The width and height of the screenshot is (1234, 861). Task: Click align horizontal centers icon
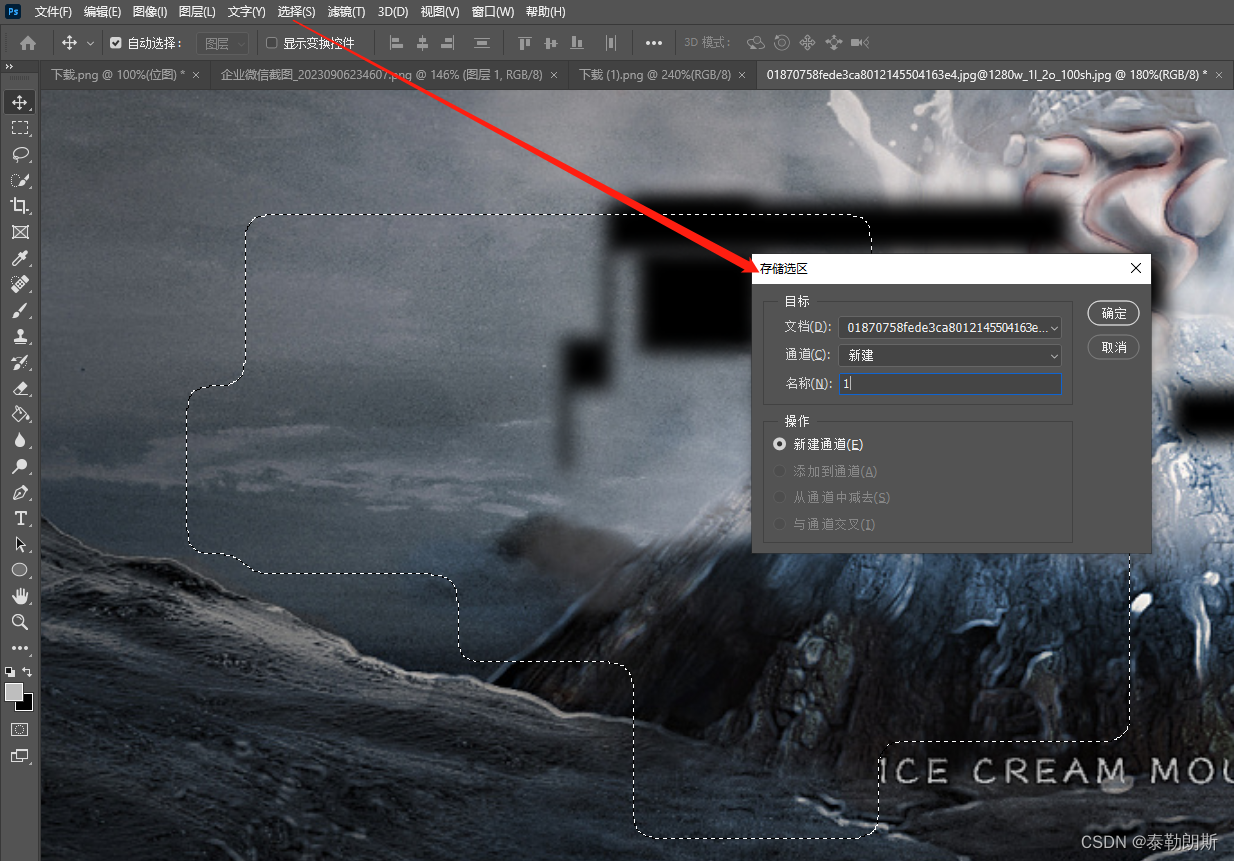422,43
